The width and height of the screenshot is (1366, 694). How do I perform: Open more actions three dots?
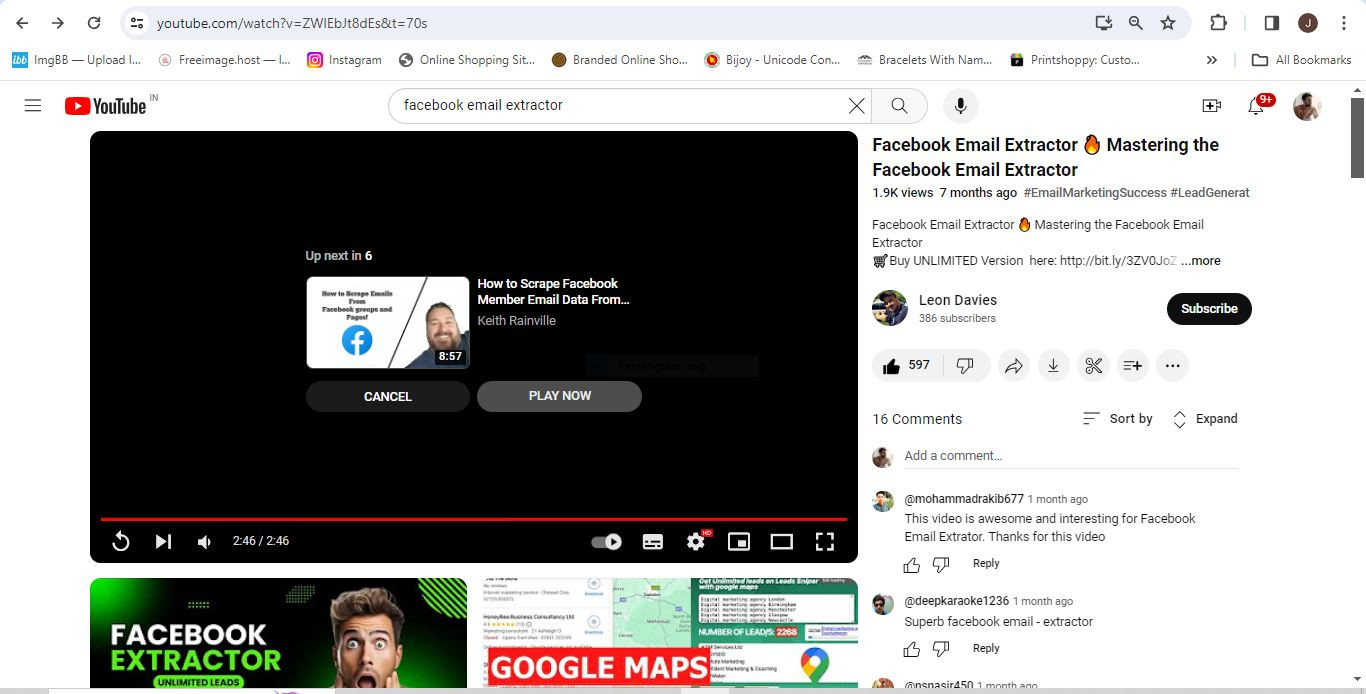(1172, 366)
